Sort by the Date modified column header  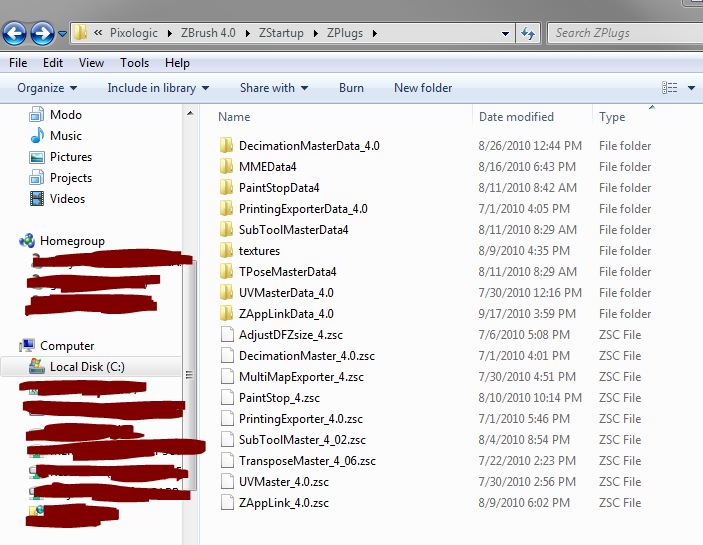pos(516,117)
